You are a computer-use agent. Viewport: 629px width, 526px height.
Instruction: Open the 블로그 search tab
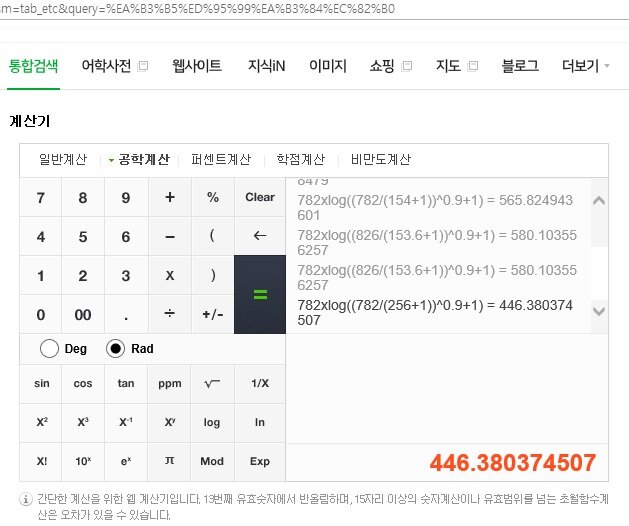pyautogui.click(x=520, y=66)
